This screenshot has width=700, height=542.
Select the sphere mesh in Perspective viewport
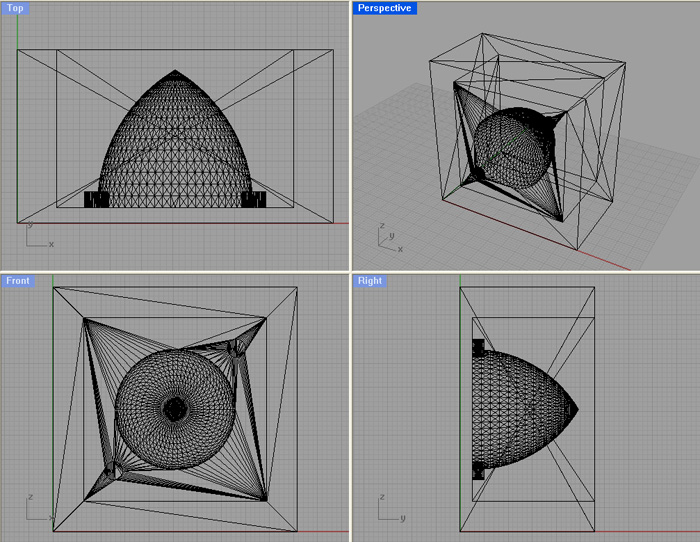click(x=512, y=148)
